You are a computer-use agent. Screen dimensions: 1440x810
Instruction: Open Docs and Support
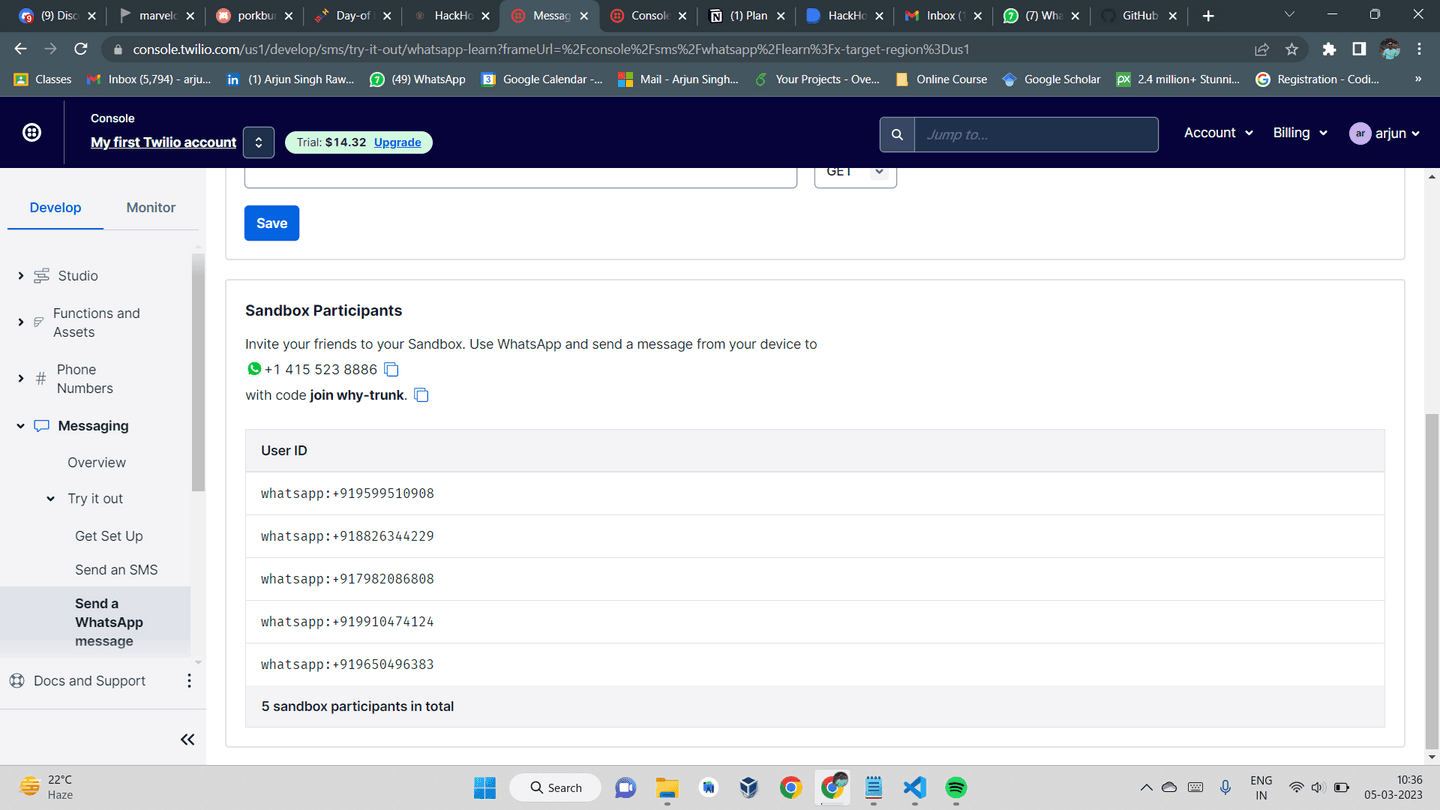pyautogui.click(x=89, y=681)
